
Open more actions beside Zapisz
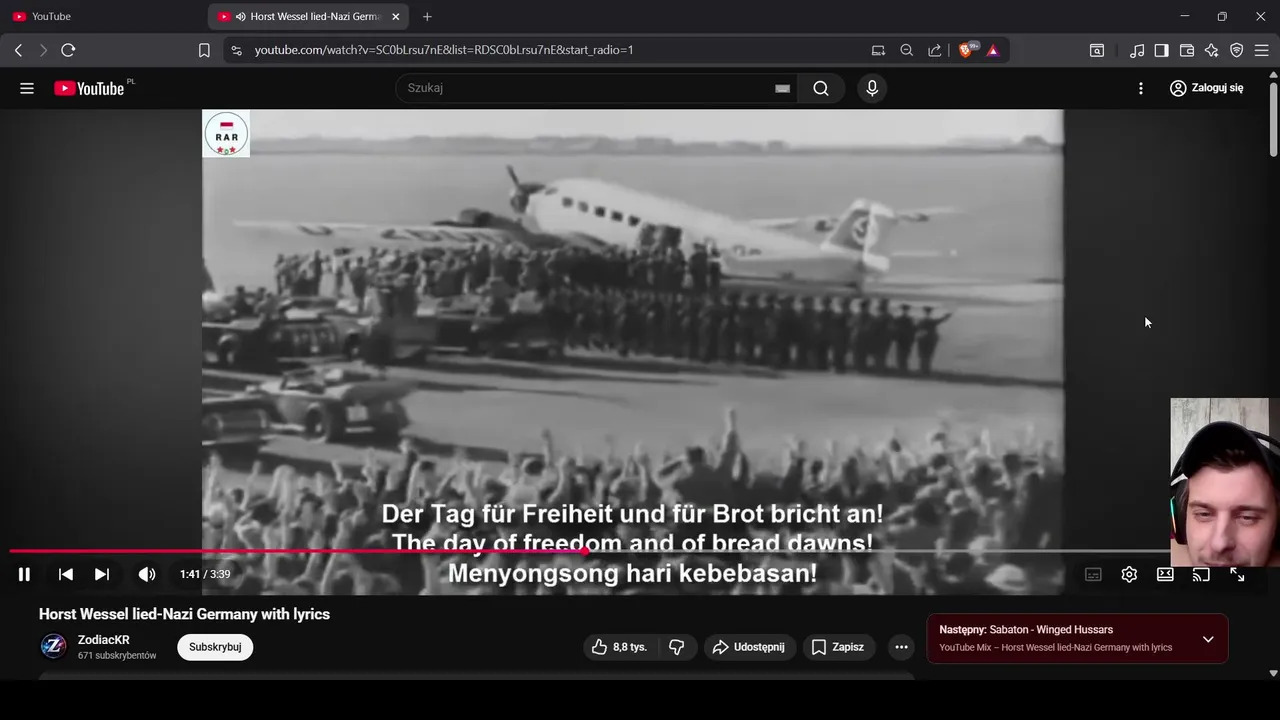(x=901, y=647)
